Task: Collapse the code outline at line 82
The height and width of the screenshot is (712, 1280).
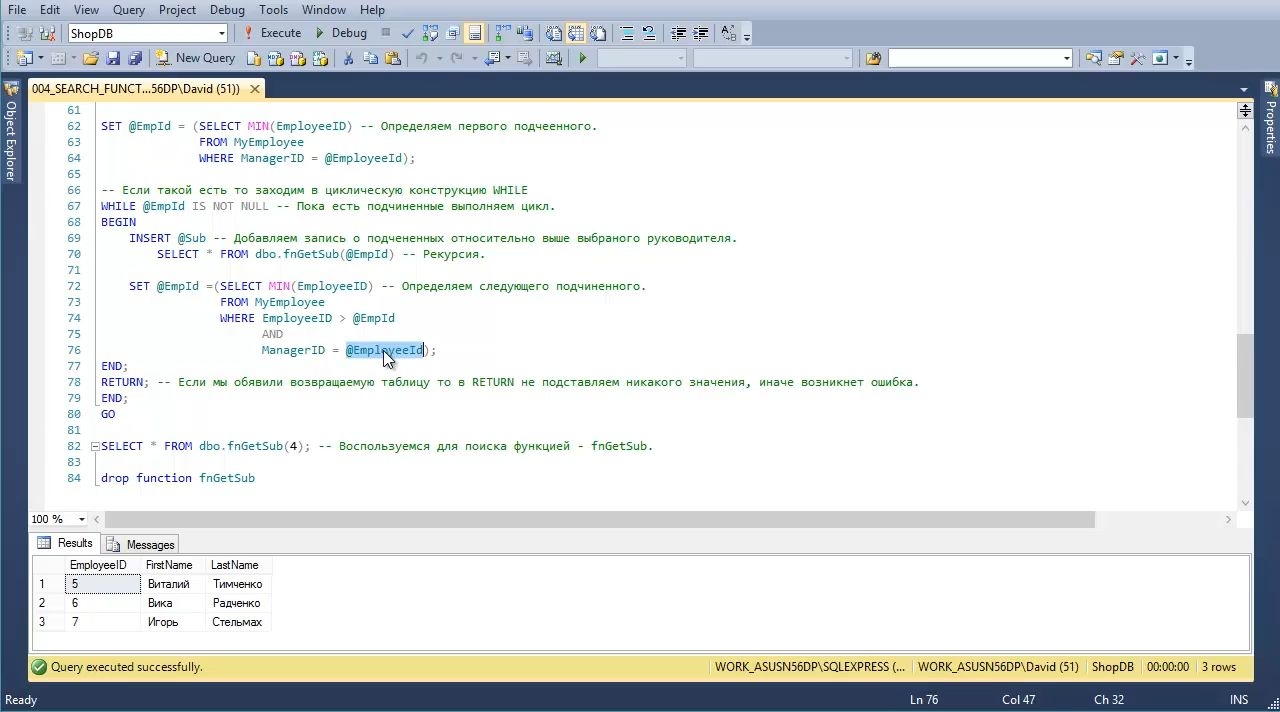Action: [x=95, y=446]
